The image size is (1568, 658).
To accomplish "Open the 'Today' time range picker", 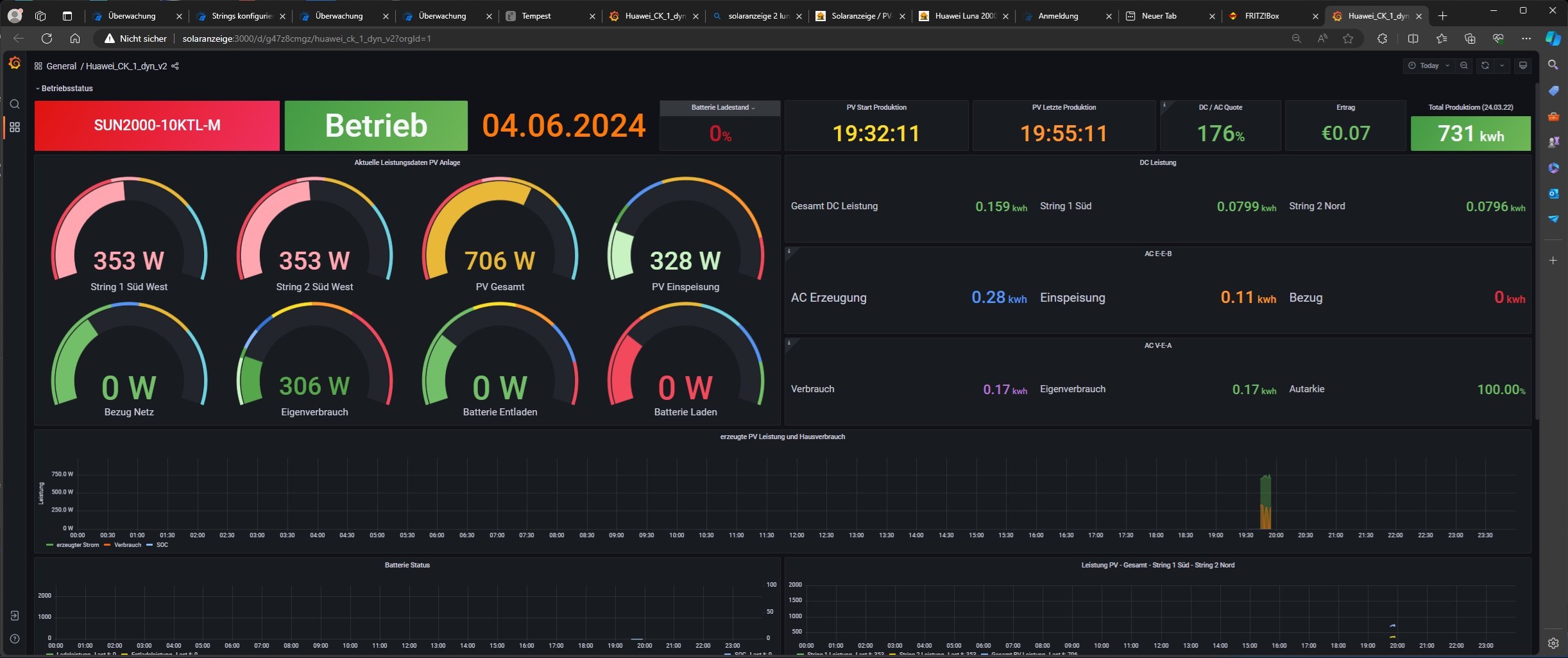I will click(1428, 65).
